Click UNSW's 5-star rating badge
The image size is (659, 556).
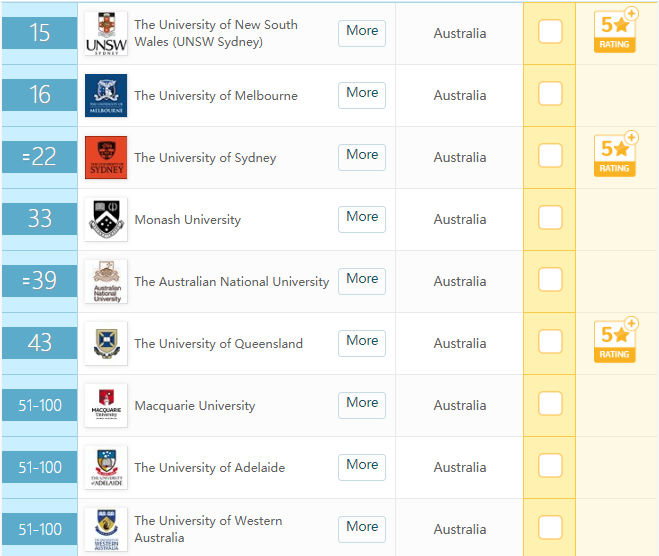point(616,31)
